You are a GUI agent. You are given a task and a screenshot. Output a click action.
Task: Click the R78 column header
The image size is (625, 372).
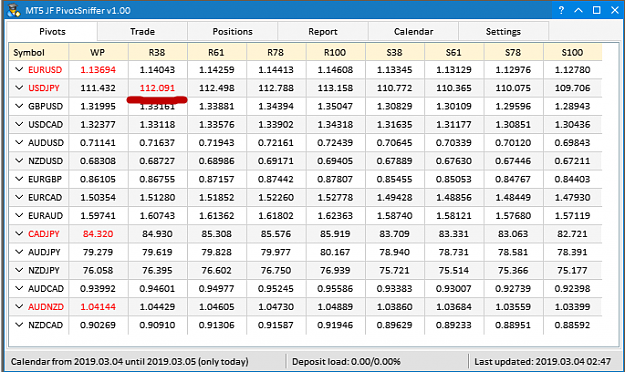(x=276, y=52)
